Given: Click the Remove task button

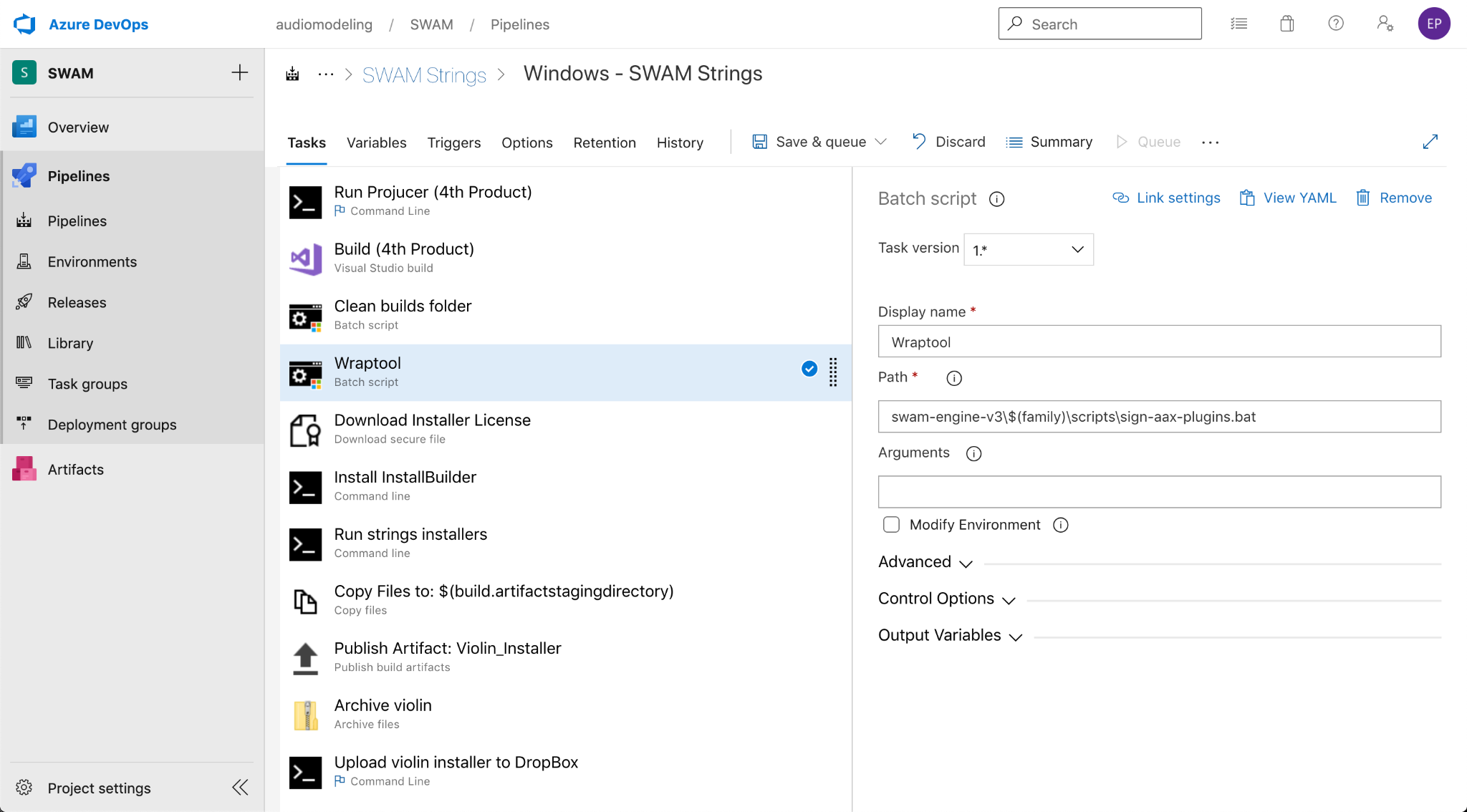Looking at the screenshot, I should 1392,198.
